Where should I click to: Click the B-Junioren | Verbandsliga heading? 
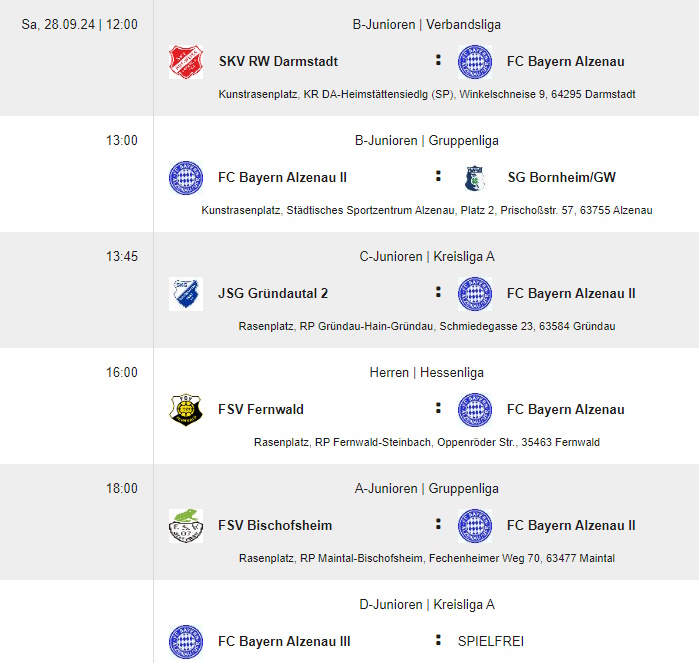pos(427,25)
